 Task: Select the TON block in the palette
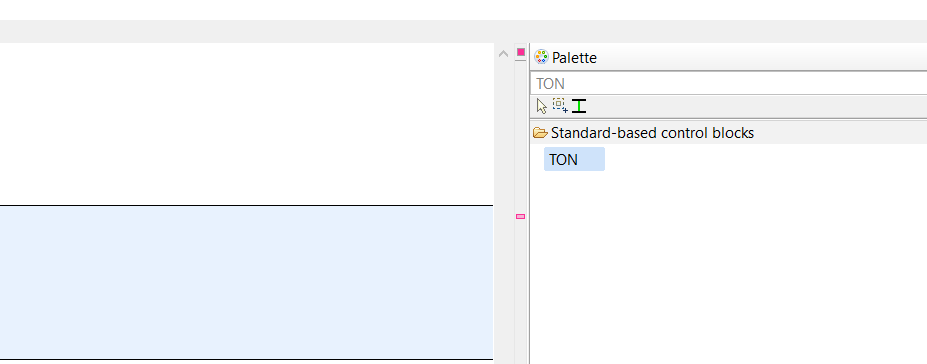coord(574,160)
